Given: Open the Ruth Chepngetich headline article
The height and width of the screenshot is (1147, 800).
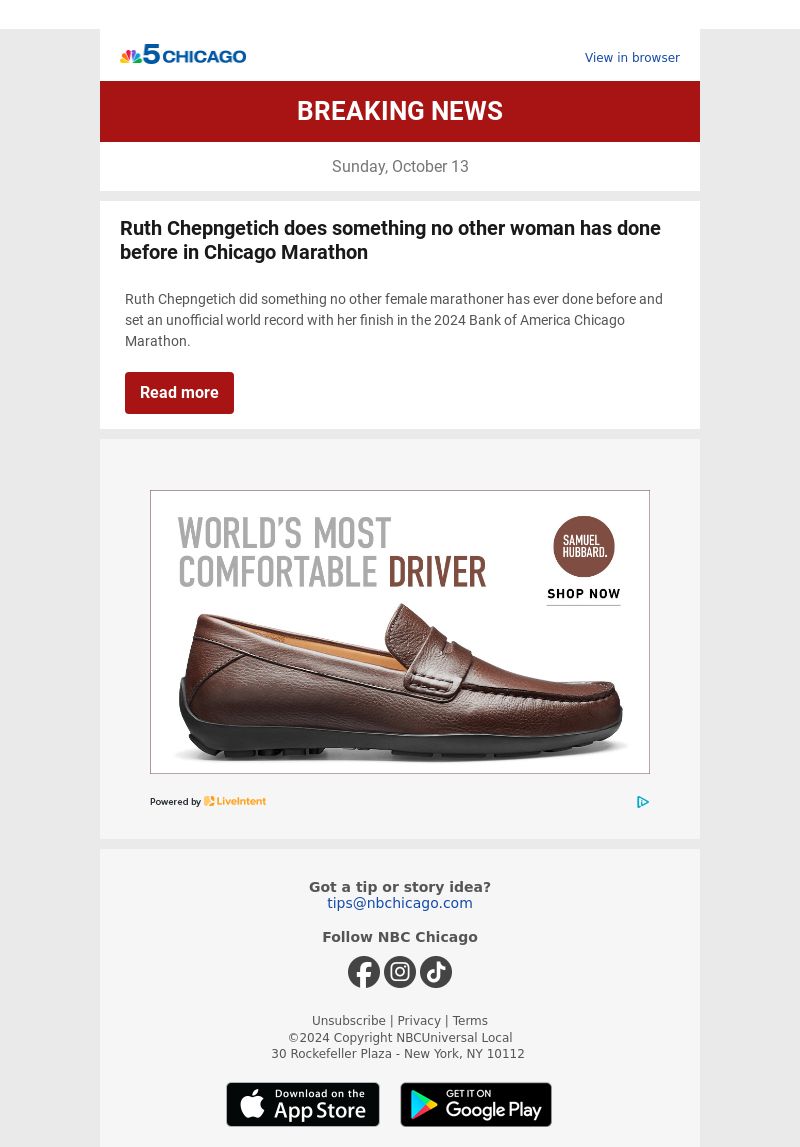Looking at the screenshot, I should click(x=390, y=240).
